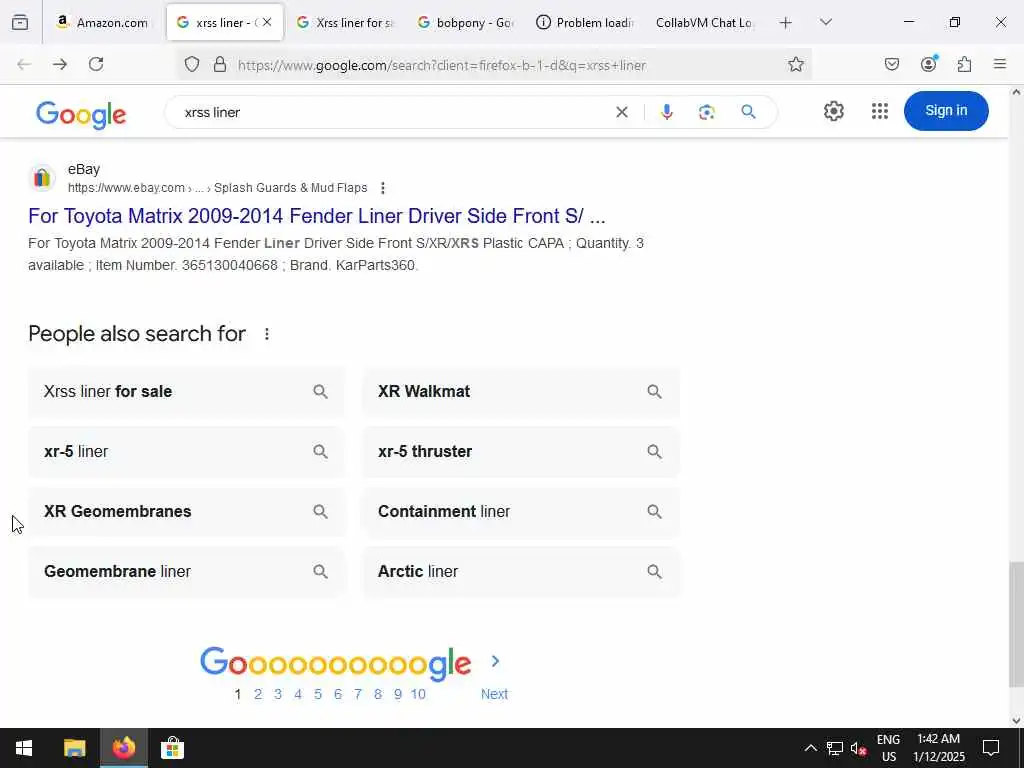
Task: Click the Next results link
Action: click(x=494, y=694)
